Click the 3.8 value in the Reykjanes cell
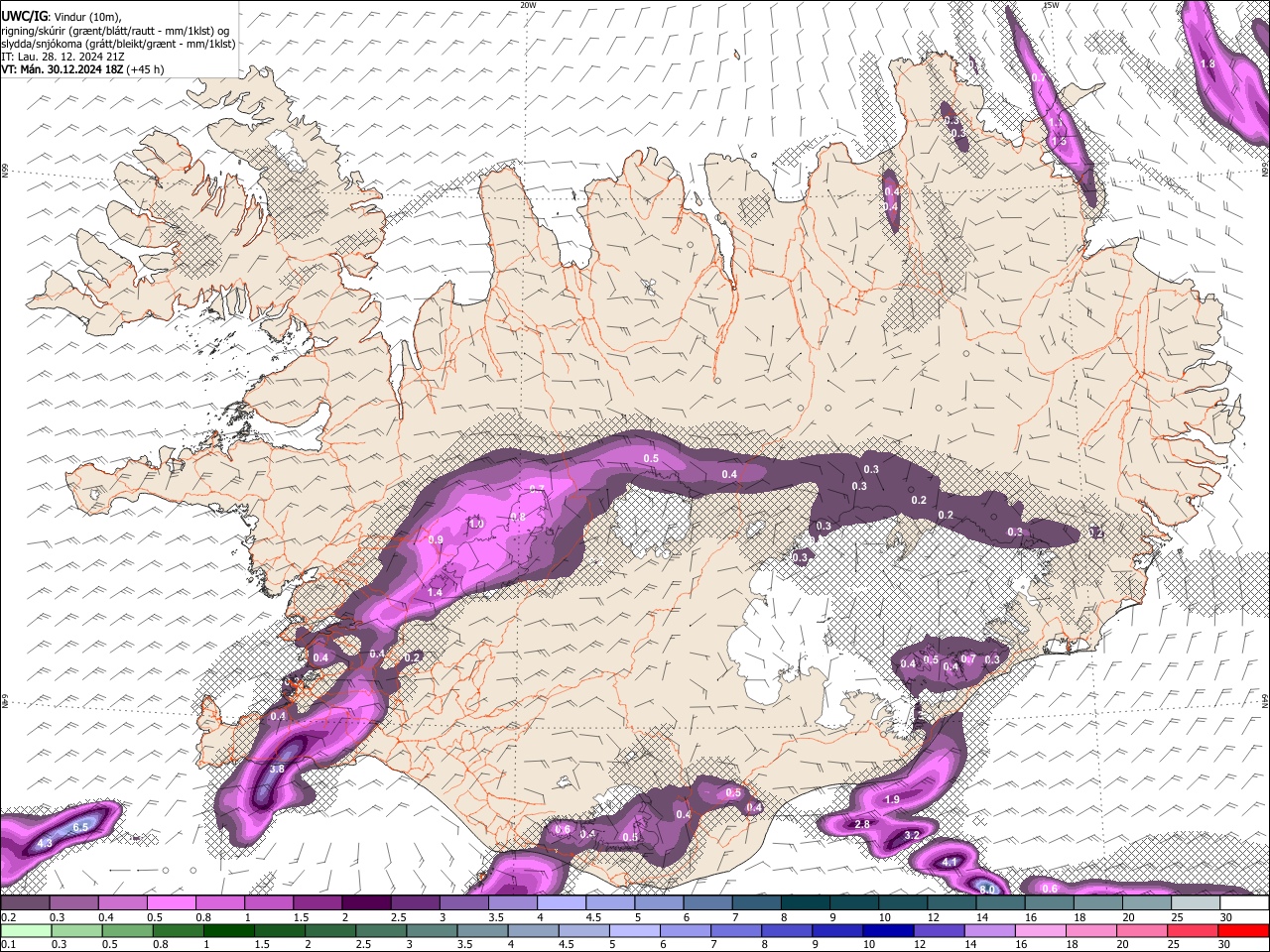Image resolution: width=1270 pixels, height=952 pixels. (x=277, y=769)
